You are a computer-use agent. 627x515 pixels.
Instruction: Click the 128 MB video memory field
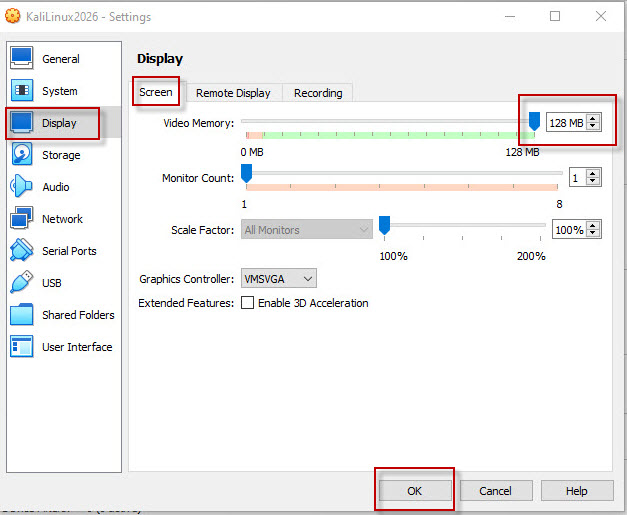point(567,122)
